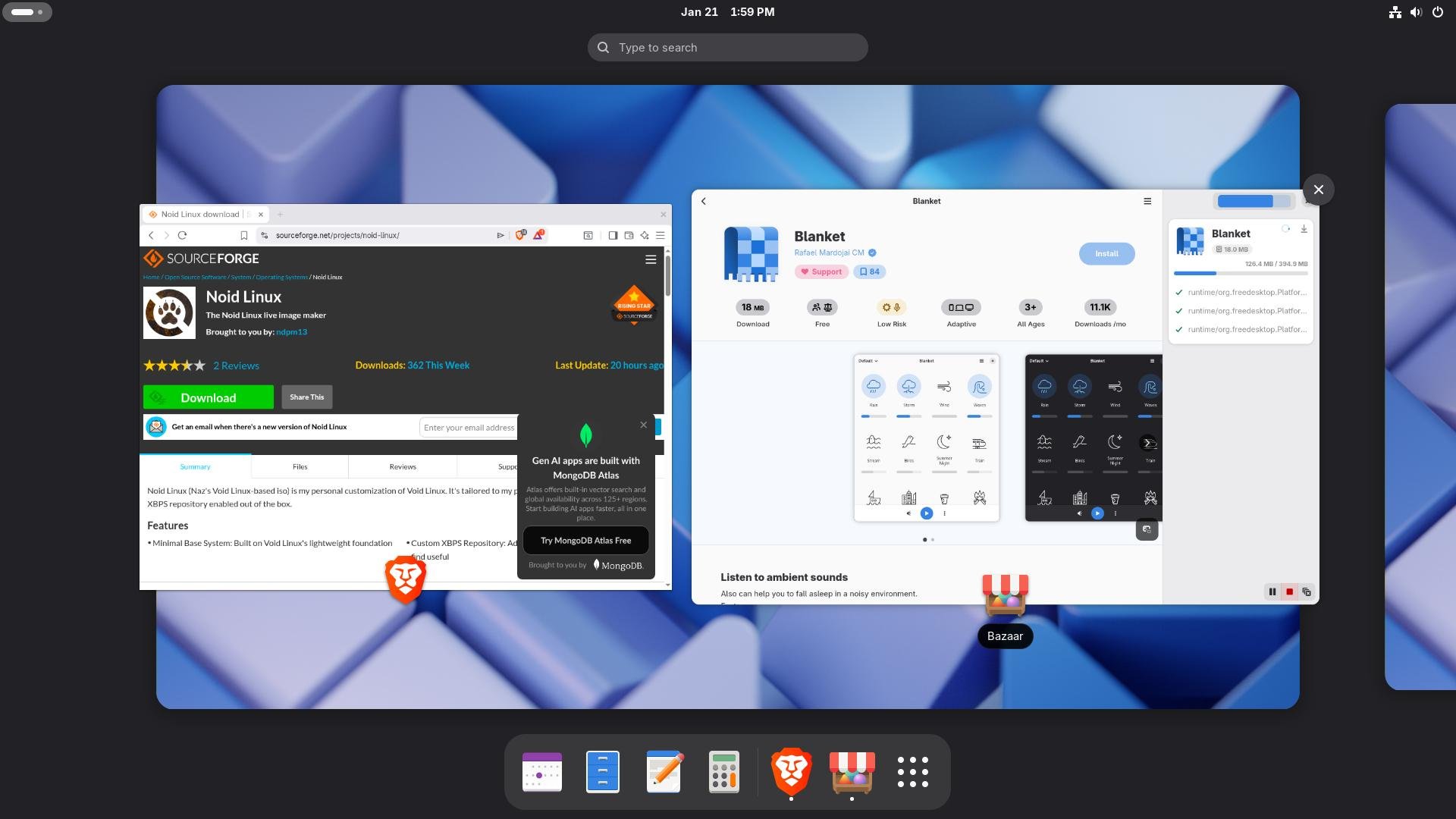Open the enlarge-screenshot icon below the Blanket preview
The image size is (1456, 819).
click(x=1147, y=529)
